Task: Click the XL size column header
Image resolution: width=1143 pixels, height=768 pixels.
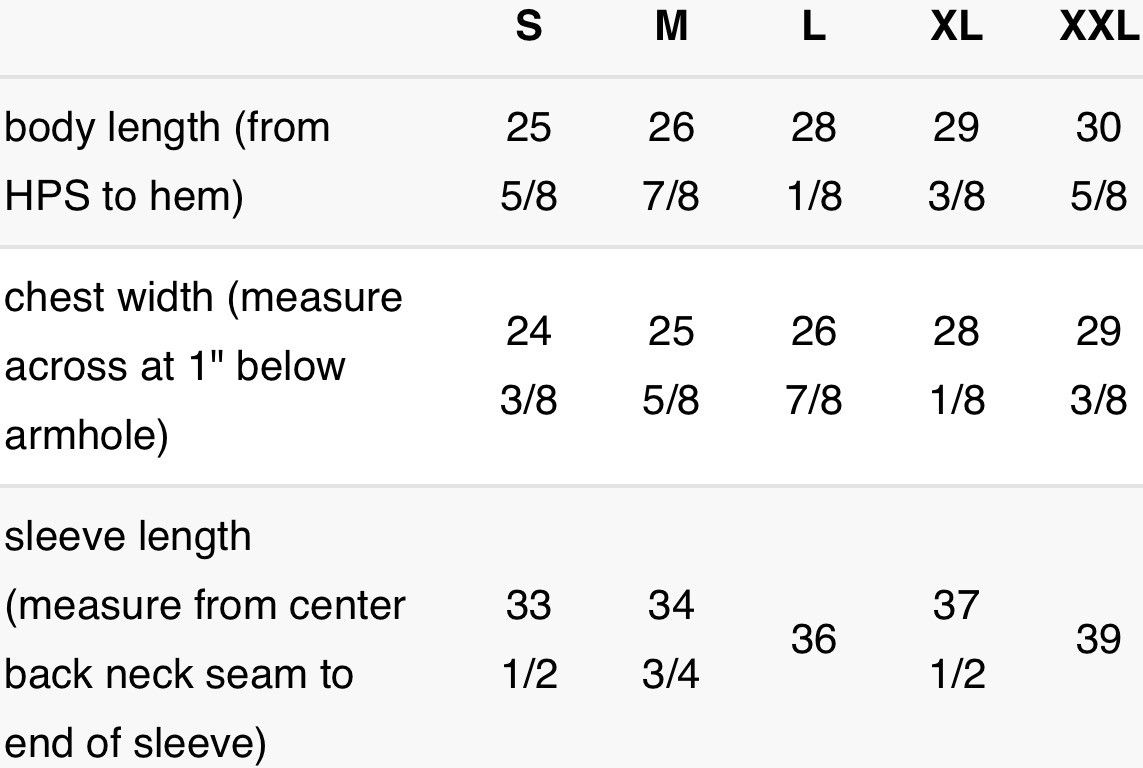Action: (x=956, y=27)
